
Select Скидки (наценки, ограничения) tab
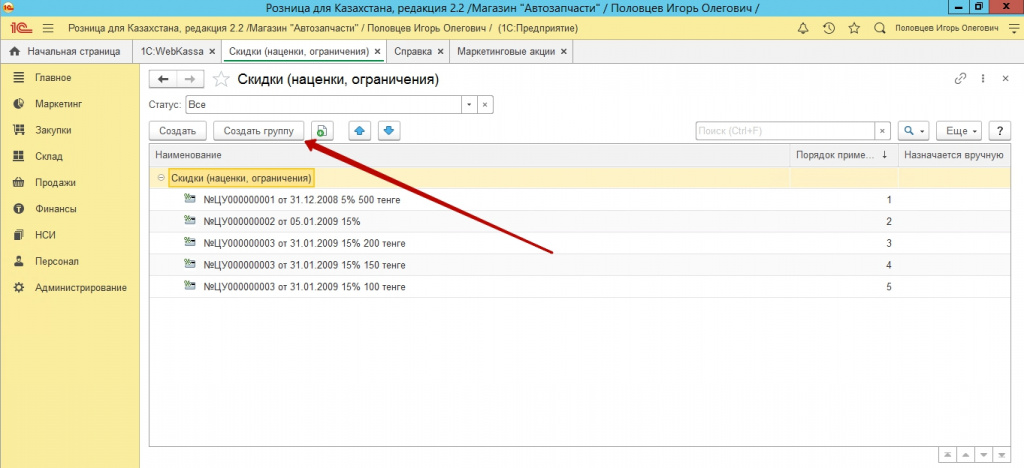point(299,52)
